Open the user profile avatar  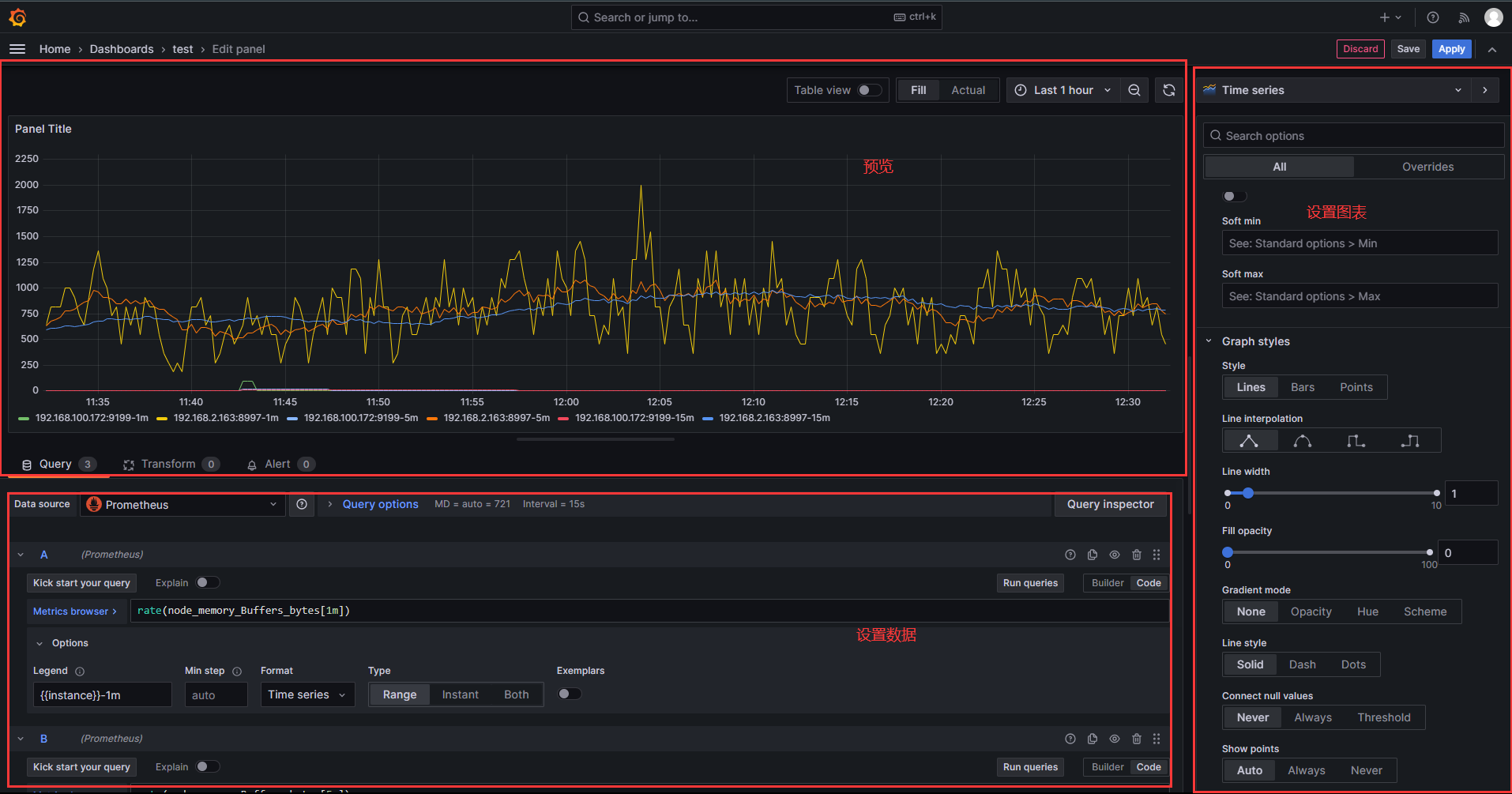(x=1493, y=17)
